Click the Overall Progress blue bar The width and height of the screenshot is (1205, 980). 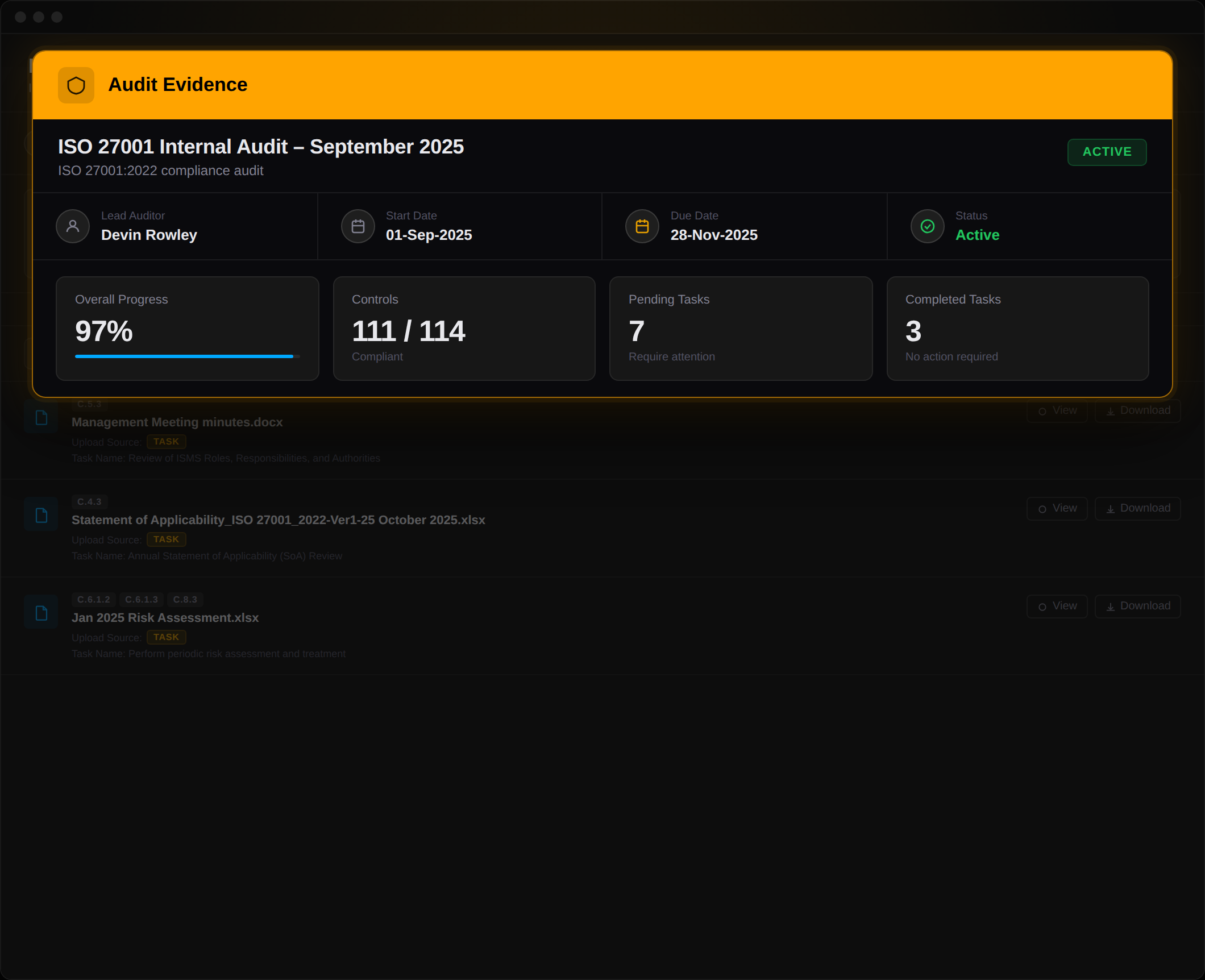point(184,356)
